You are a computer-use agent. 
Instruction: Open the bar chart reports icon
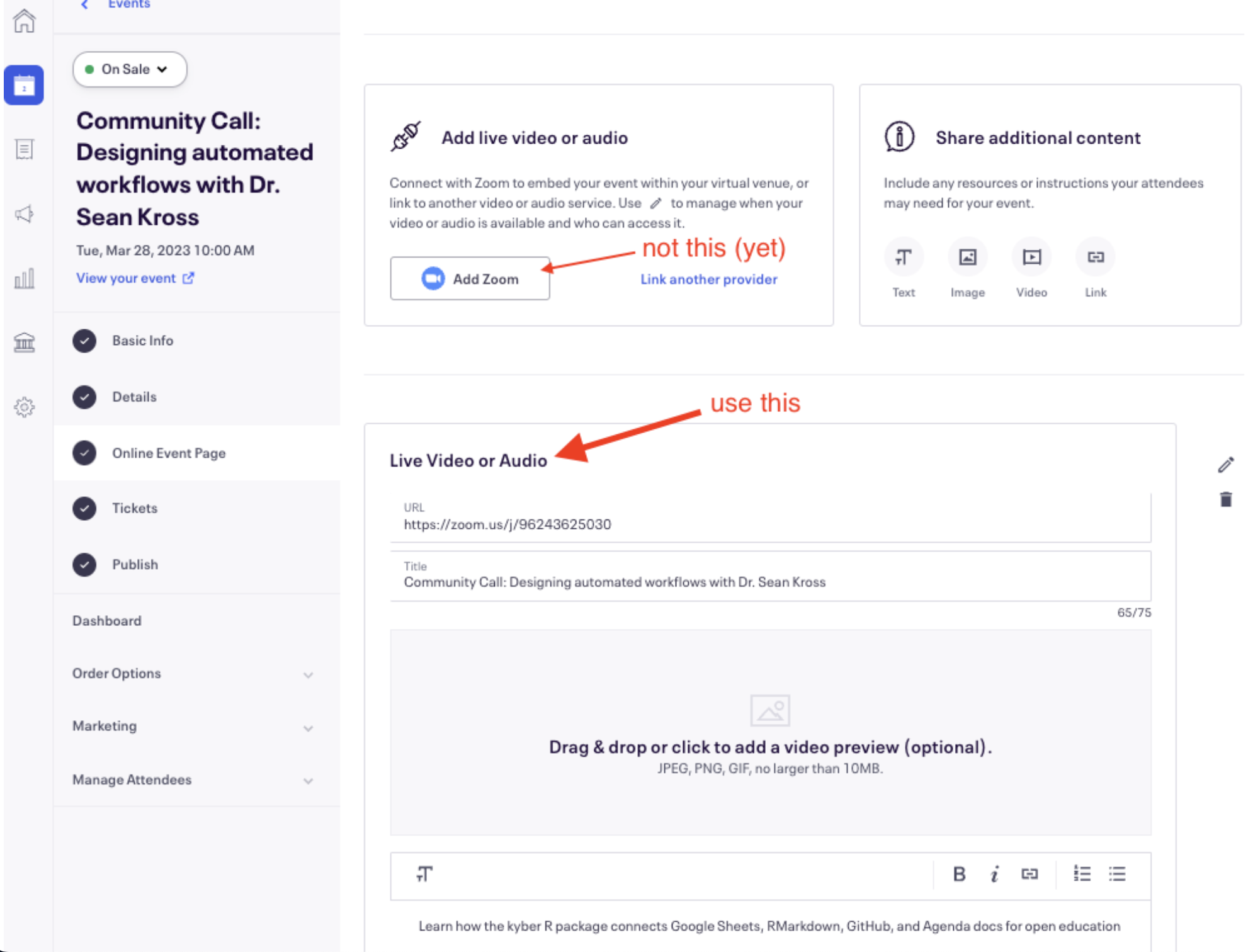point(24,278)
